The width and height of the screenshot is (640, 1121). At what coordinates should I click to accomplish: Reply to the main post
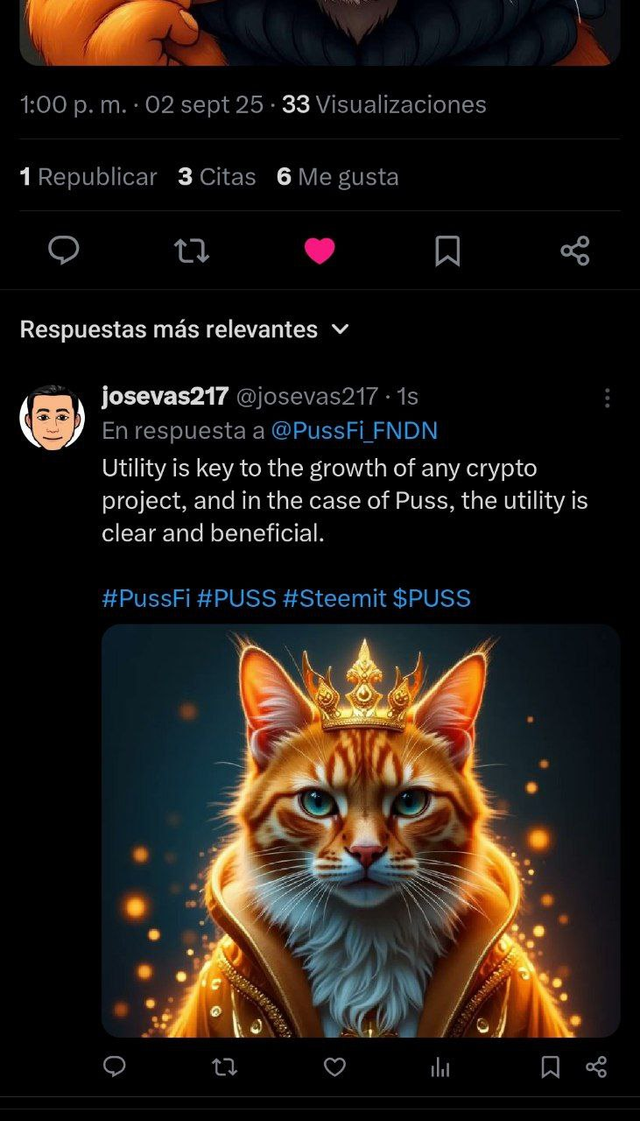[x=64, y=250]
